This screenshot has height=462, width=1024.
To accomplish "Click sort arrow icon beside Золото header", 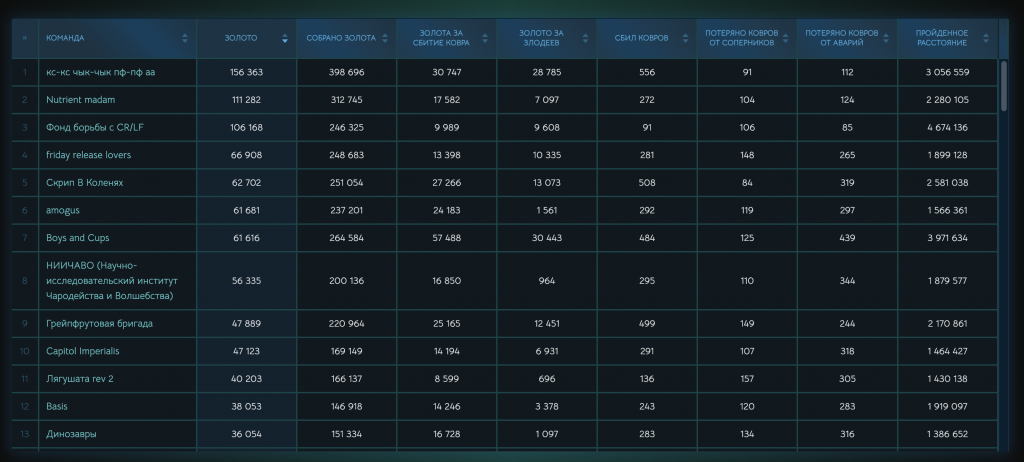I will (285, 38).
